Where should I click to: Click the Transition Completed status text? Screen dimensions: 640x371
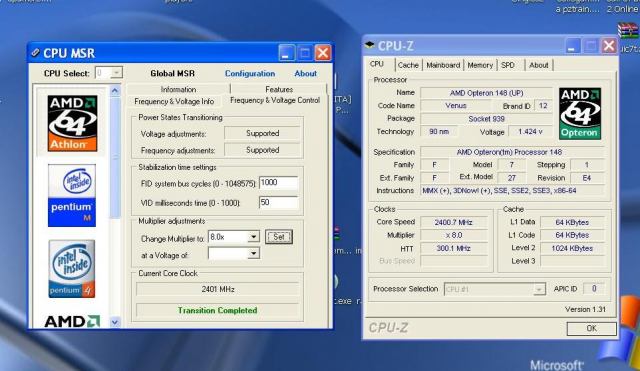coord(218,310)
